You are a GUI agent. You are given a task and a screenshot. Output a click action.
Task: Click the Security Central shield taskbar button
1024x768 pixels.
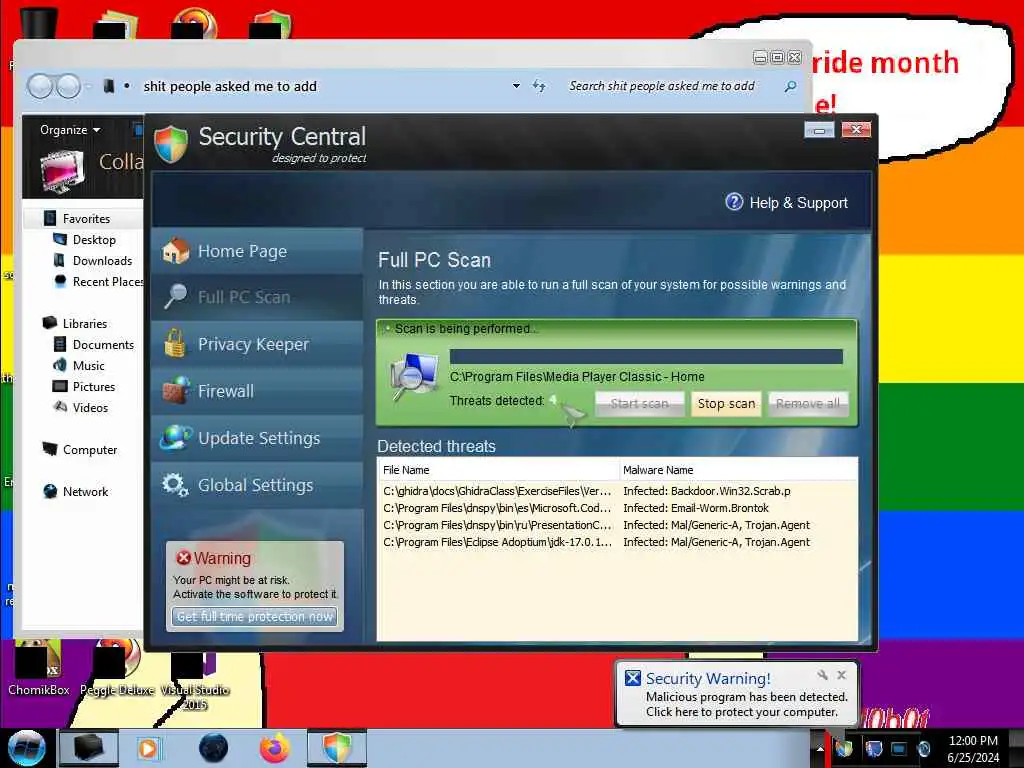337,748
